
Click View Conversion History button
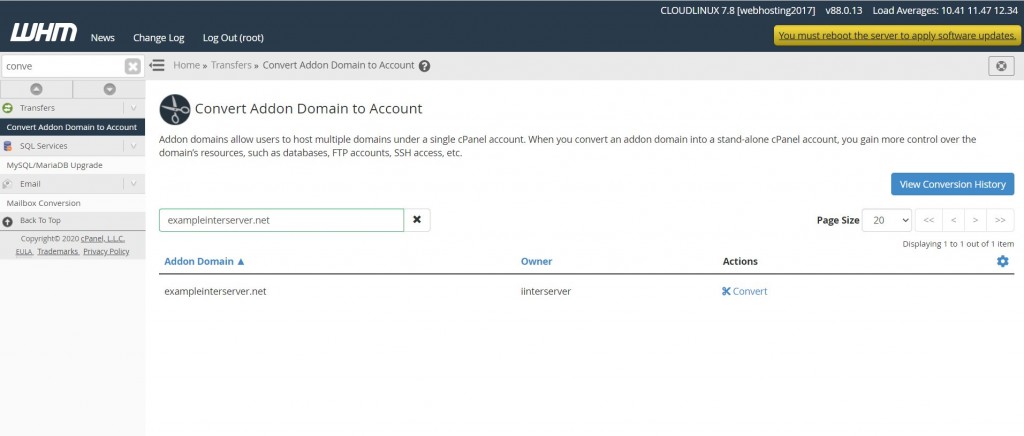click(952, 184)
